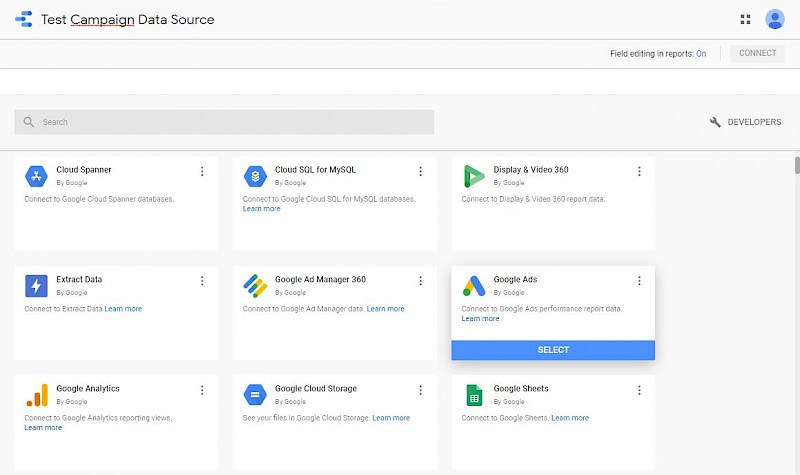This screenshot has height=475, width=800.
Task: Click the Google Ad Manager 360 icon
Action: click(255, 286)
